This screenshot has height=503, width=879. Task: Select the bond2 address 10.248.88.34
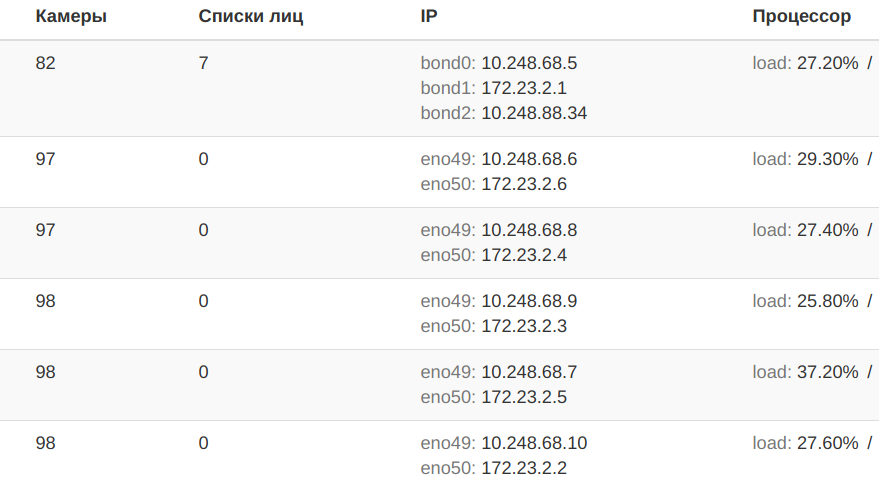(x=534, y=113)
